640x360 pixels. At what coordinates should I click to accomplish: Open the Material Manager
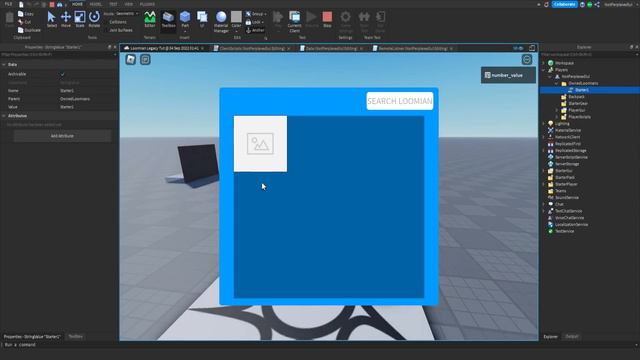(x=221, y=21)
